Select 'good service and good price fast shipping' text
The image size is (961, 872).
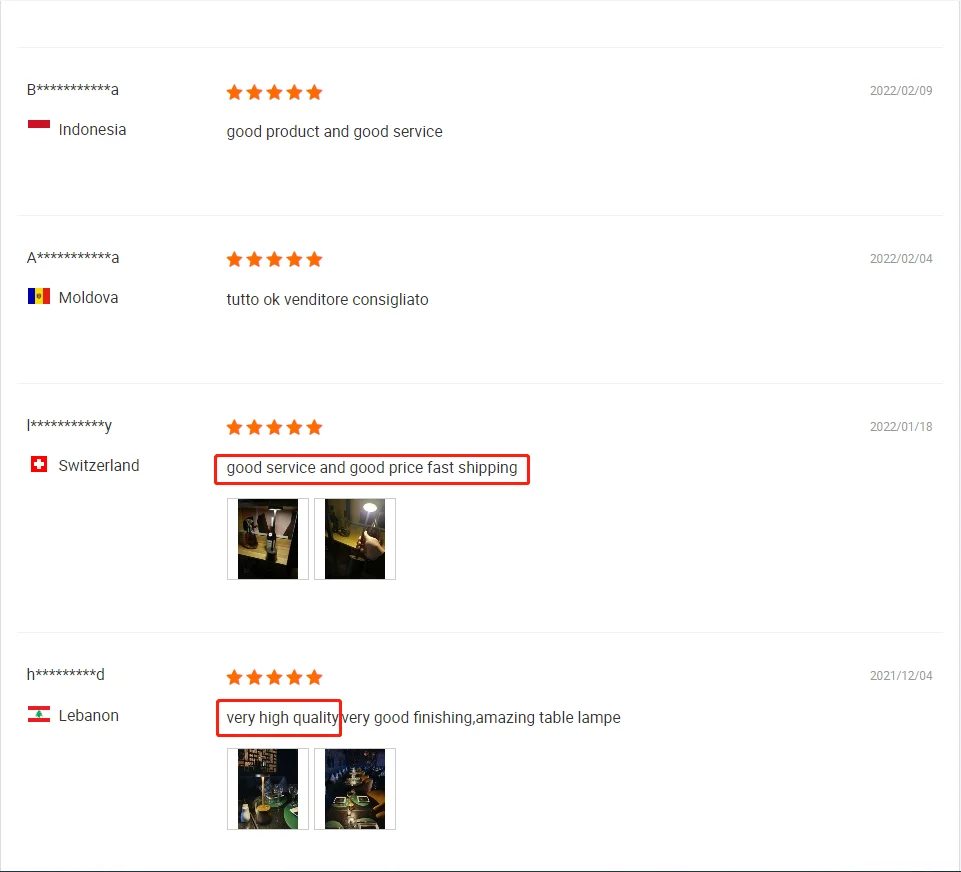pos(371,468)
